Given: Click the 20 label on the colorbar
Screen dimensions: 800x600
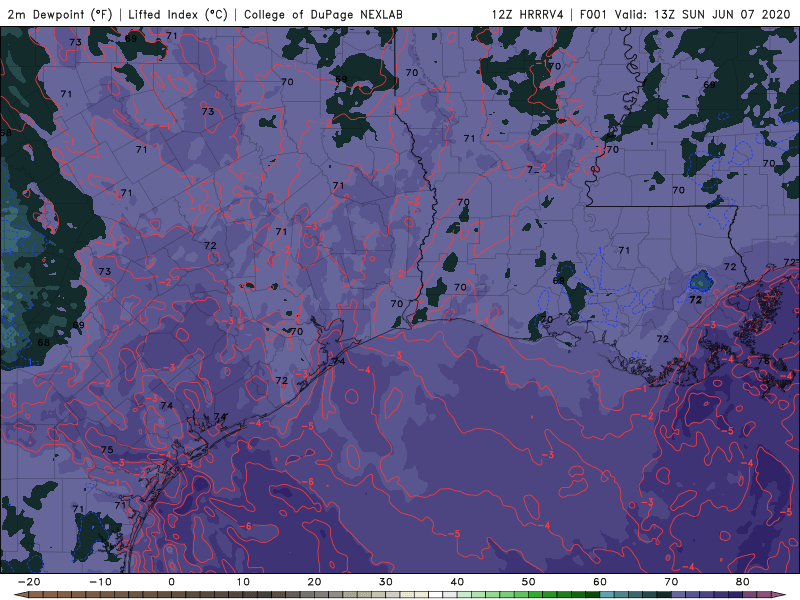Looking at the screenshot, I should [x=314, y=582].
